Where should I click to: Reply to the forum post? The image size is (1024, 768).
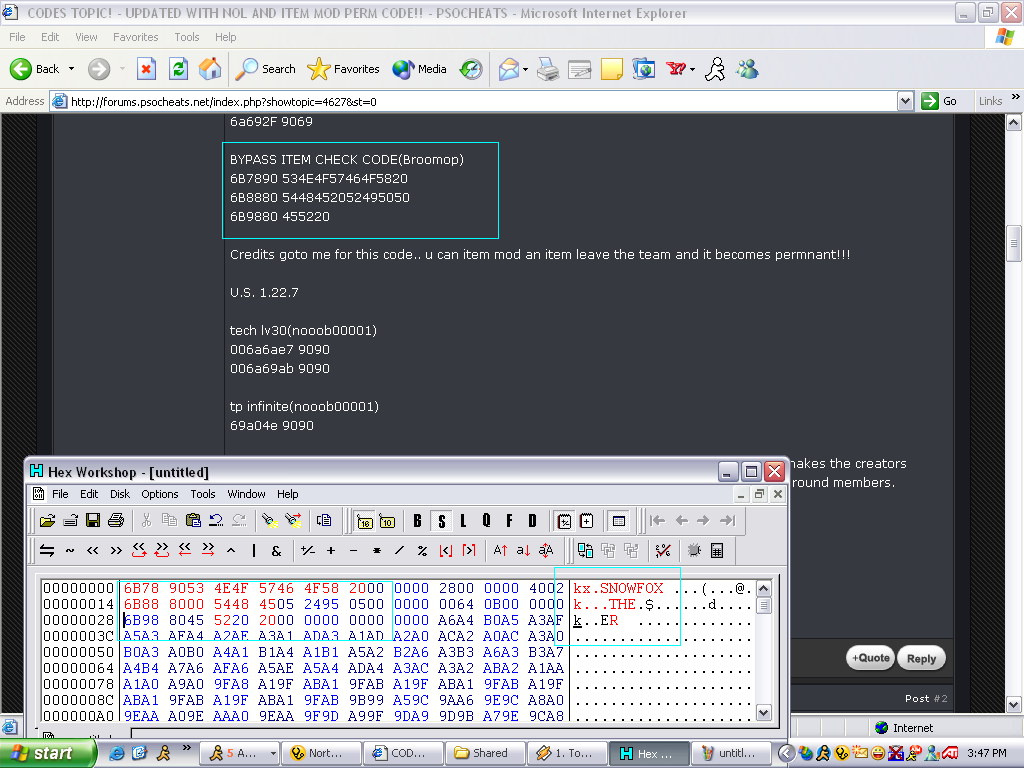[921, 658]
